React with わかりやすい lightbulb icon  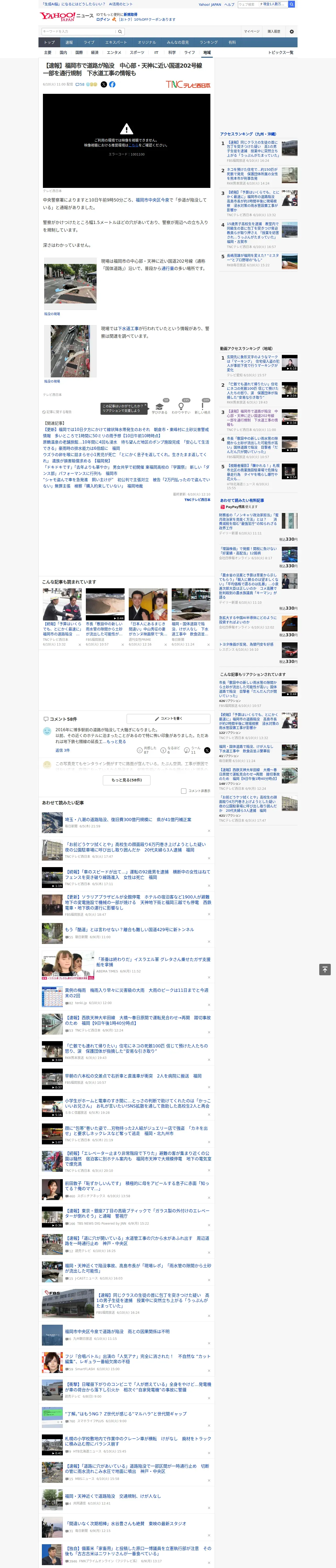181,407
